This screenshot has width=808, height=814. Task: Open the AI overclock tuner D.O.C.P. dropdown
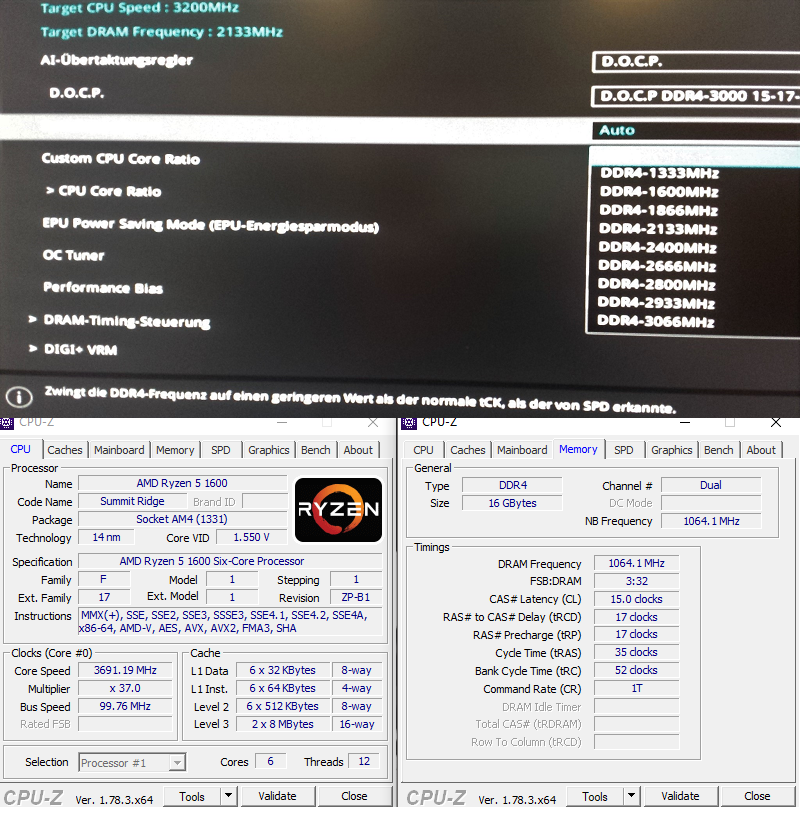tap(696, 62)
